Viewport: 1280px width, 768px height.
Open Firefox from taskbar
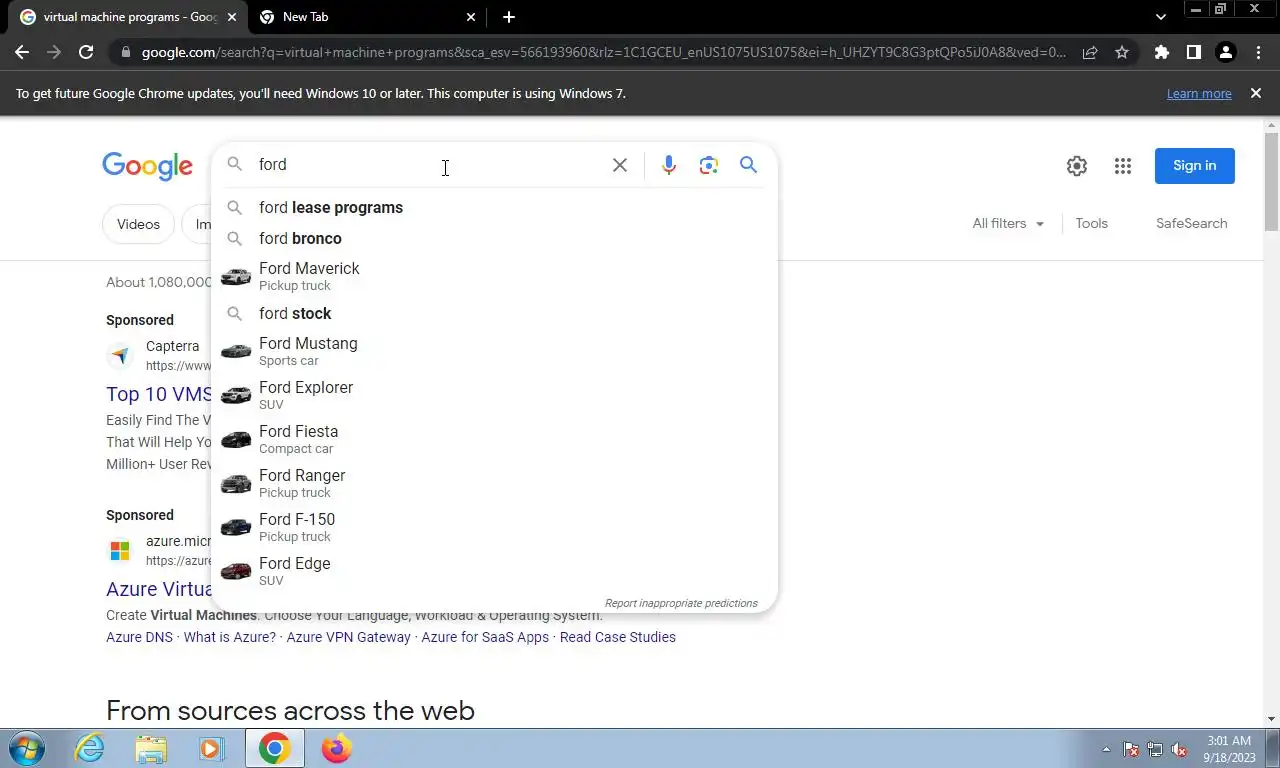click(x=336, y=748)
